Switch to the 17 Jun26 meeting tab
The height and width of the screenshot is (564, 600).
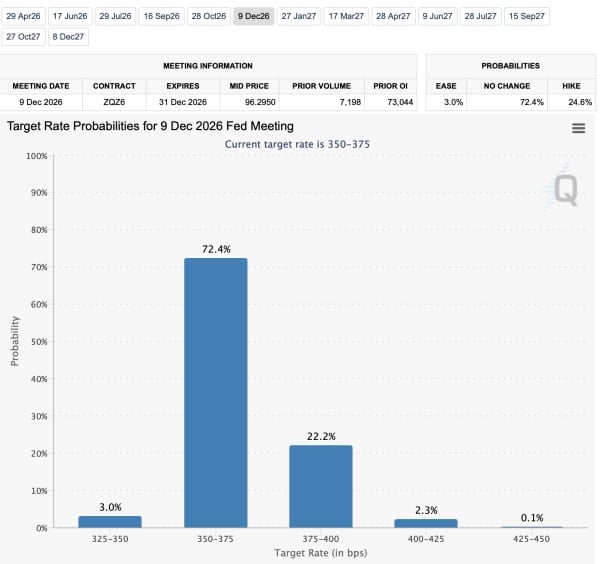coord(70,16)
